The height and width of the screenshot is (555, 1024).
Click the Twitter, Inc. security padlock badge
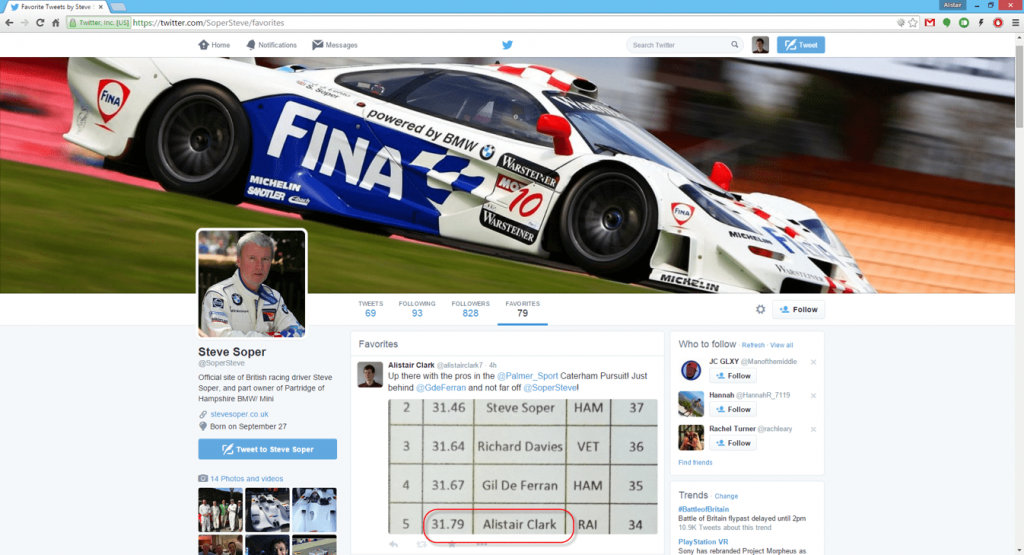[99, 22]
